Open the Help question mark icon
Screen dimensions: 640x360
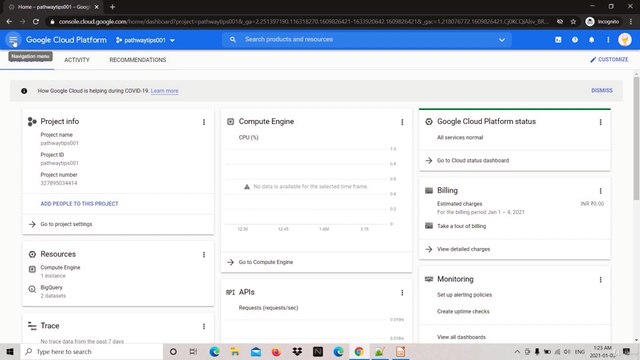click(x=575, y=40)
